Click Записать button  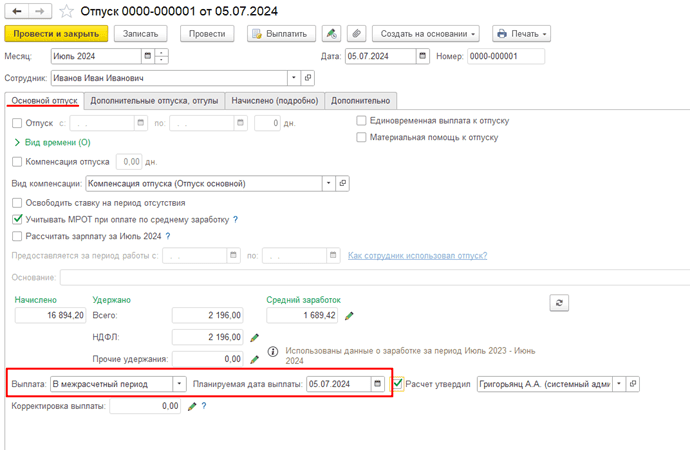point(140,33)
